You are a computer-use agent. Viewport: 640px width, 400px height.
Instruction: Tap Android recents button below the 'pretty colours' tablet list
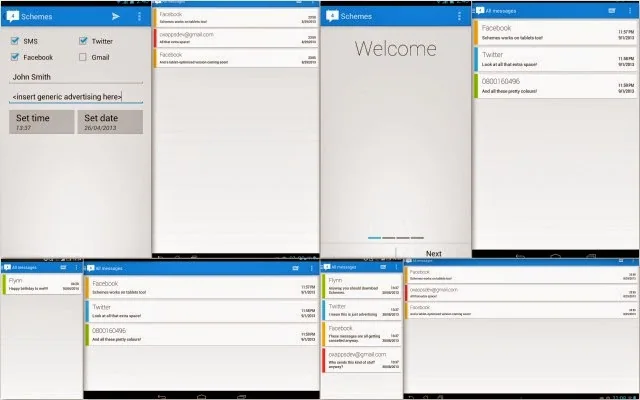tap(241, 396)
